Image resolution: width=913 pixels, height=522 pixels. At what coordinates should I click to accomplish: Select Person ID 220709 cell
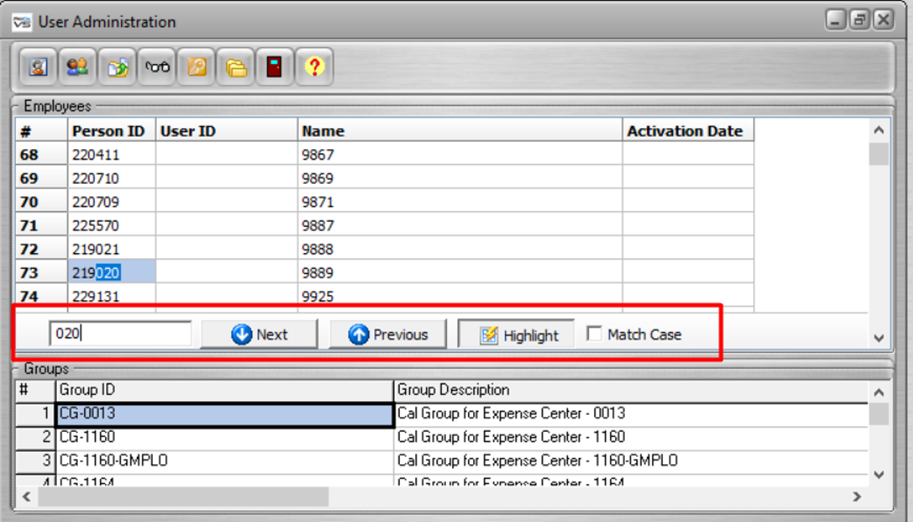pos(111,202)
